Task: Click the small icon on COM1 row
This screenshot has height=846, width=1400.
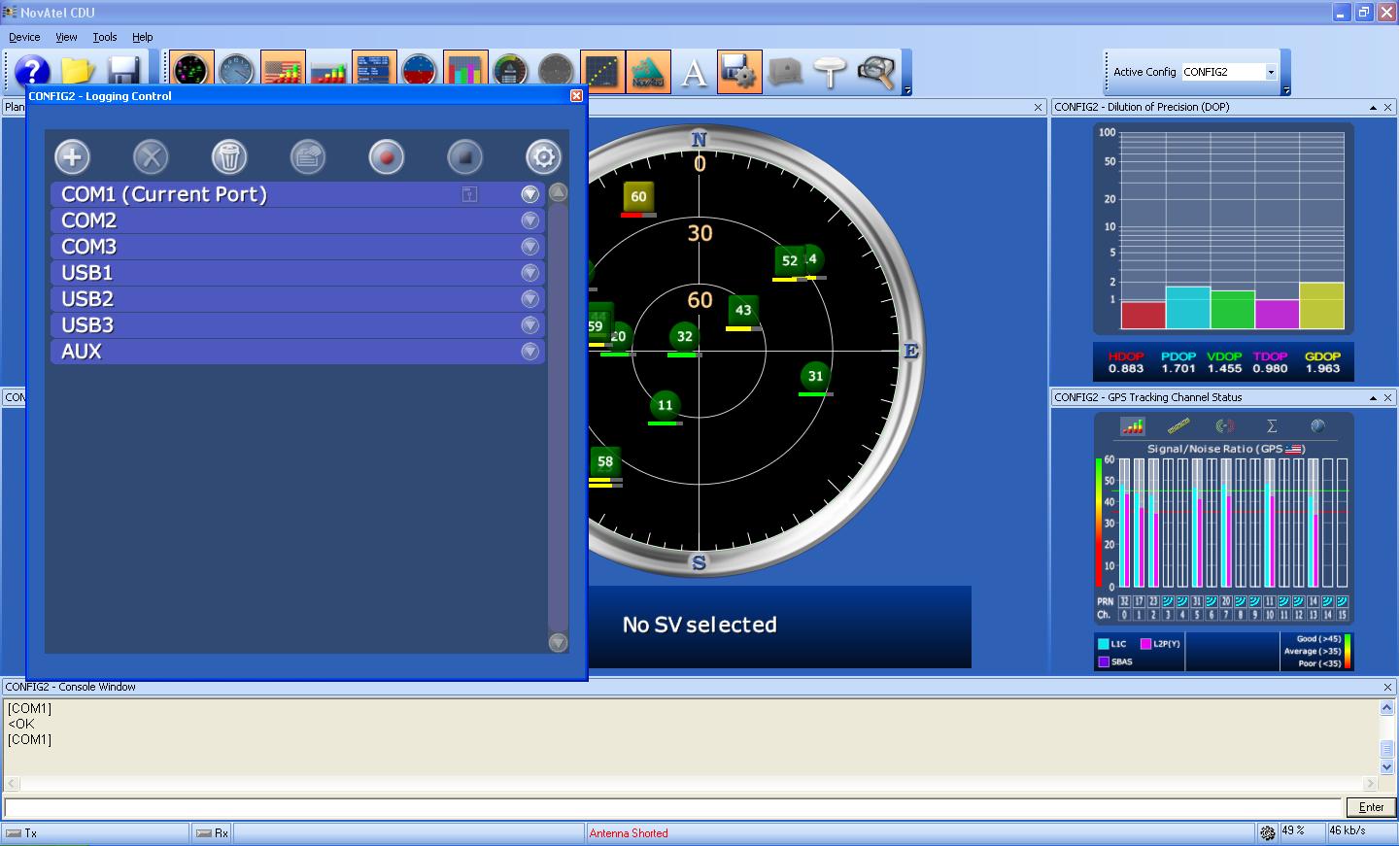Action: pos(469,194)
